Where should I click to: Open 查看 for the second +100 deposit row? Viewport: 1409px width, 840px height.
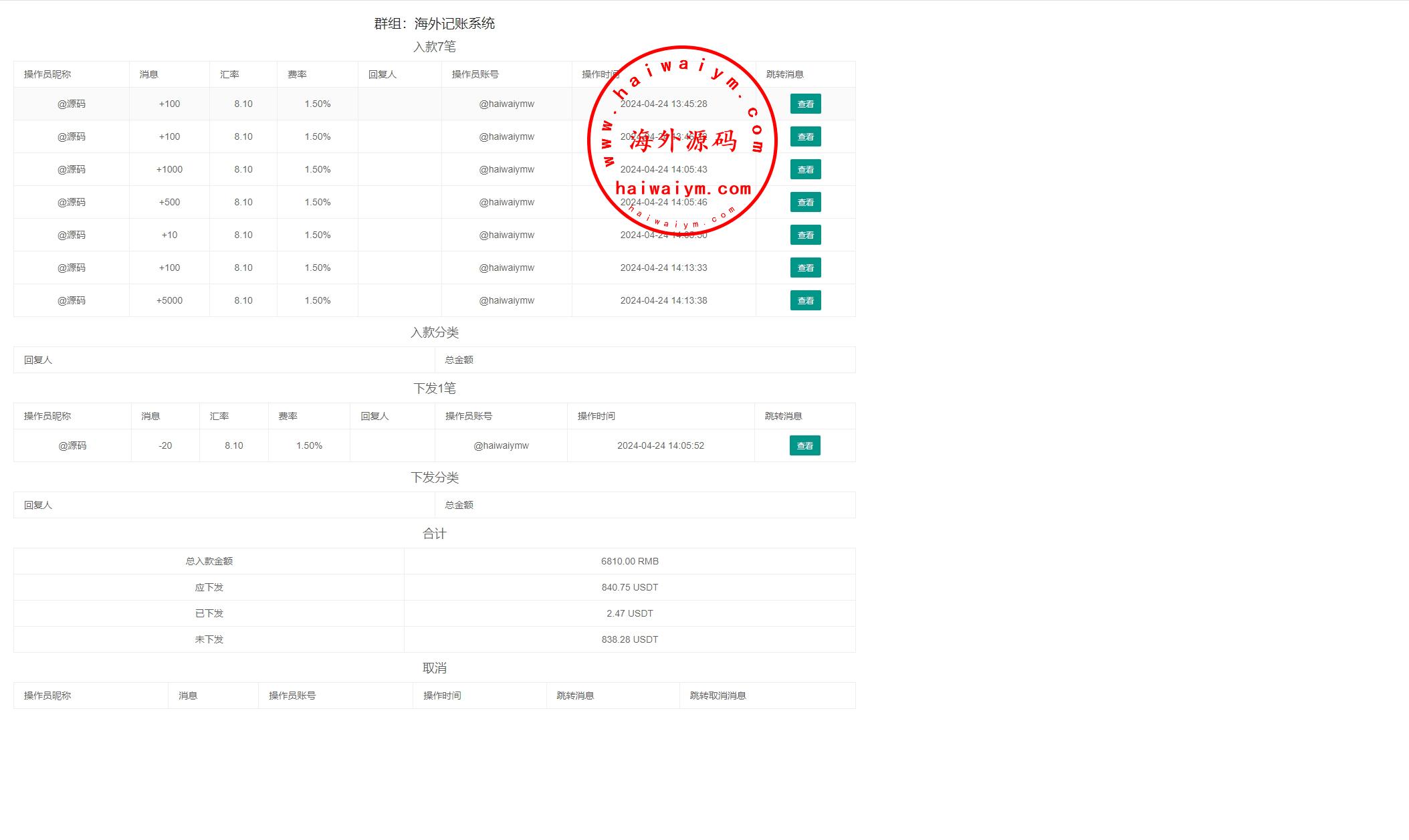pos(805,136)
